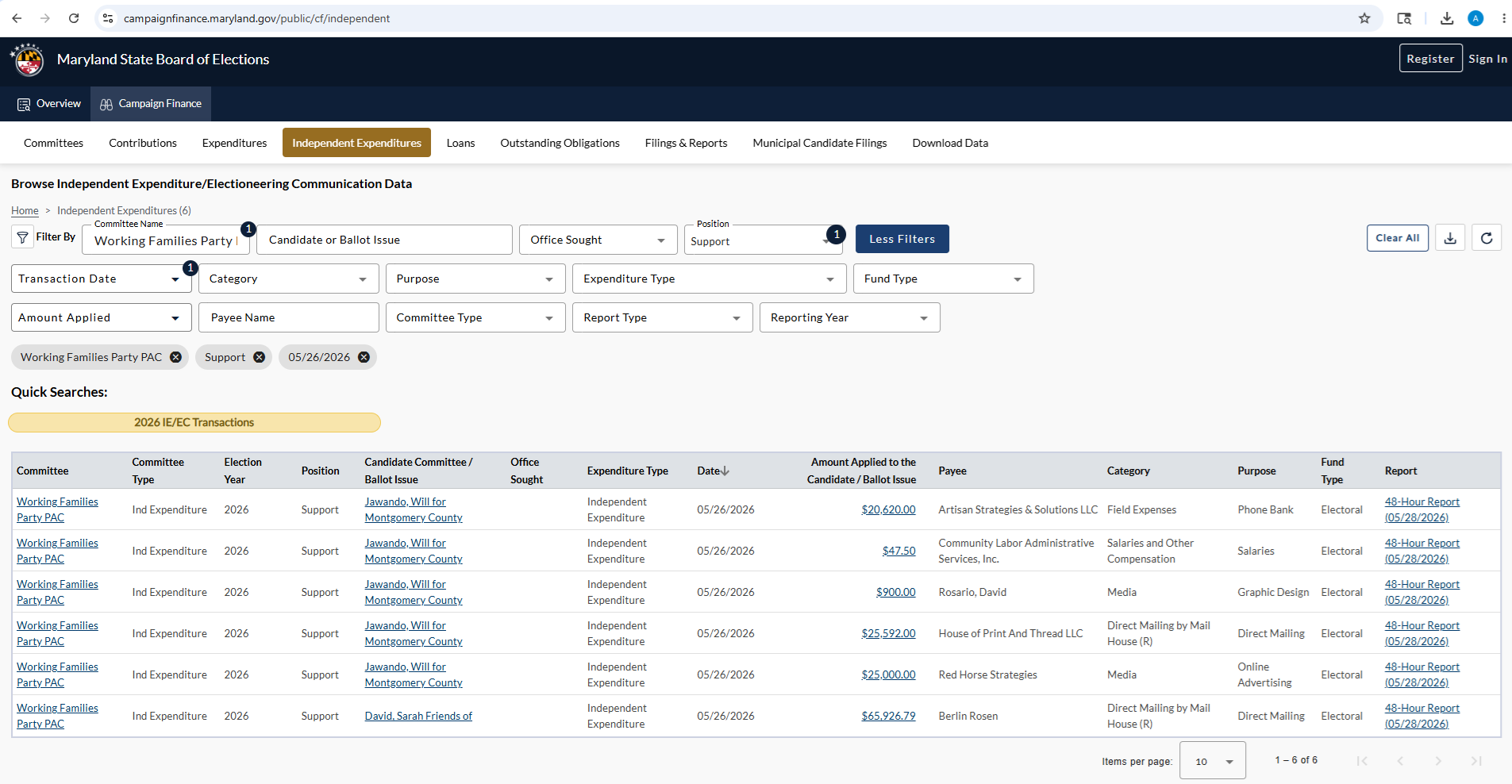Open the $25,592.00 amount link
1512x784 pixels.
click(x=888, y=633)
